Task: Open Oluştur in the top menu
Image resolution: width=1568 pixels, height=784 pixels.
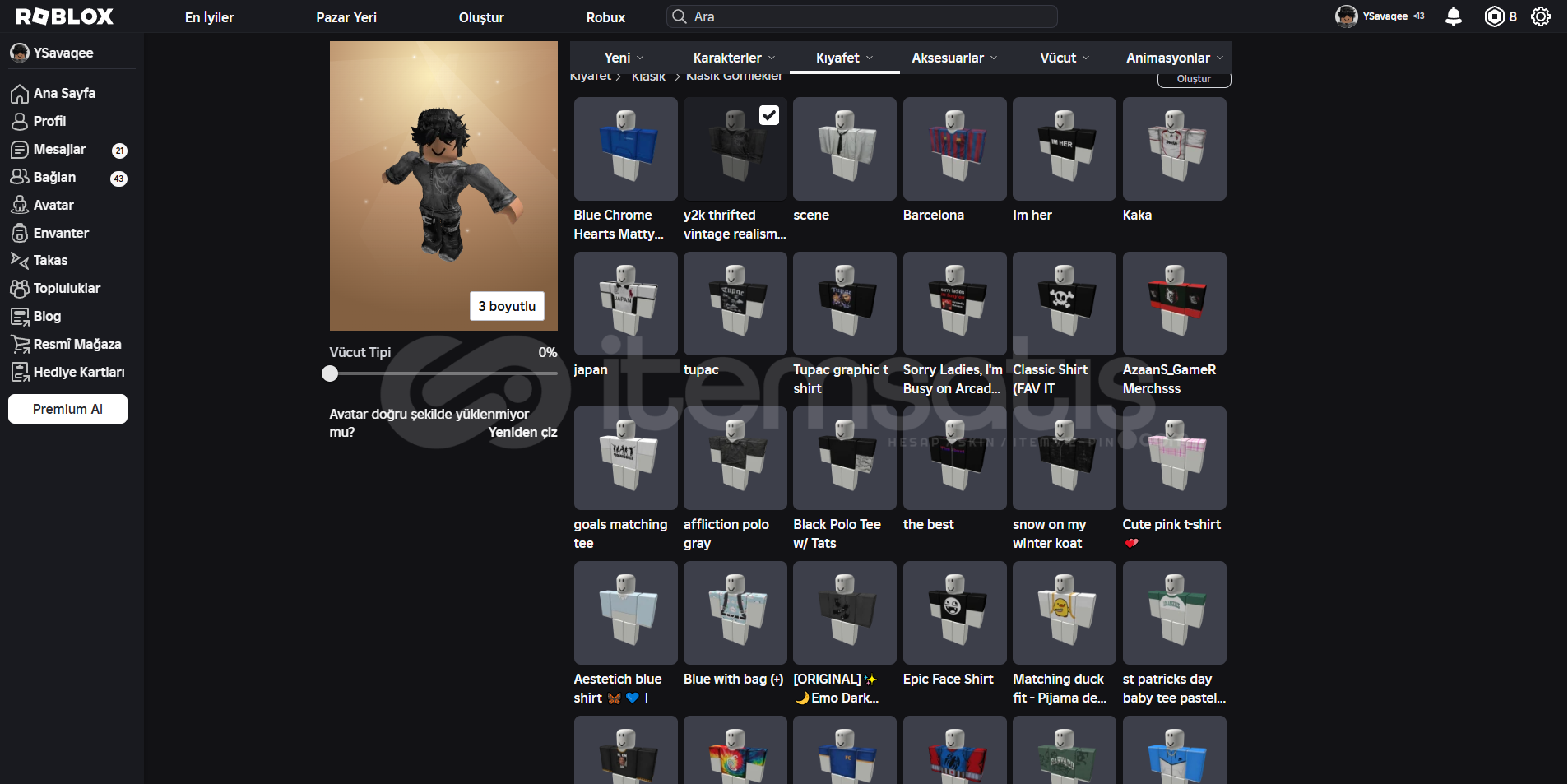Action: [481, 17]
